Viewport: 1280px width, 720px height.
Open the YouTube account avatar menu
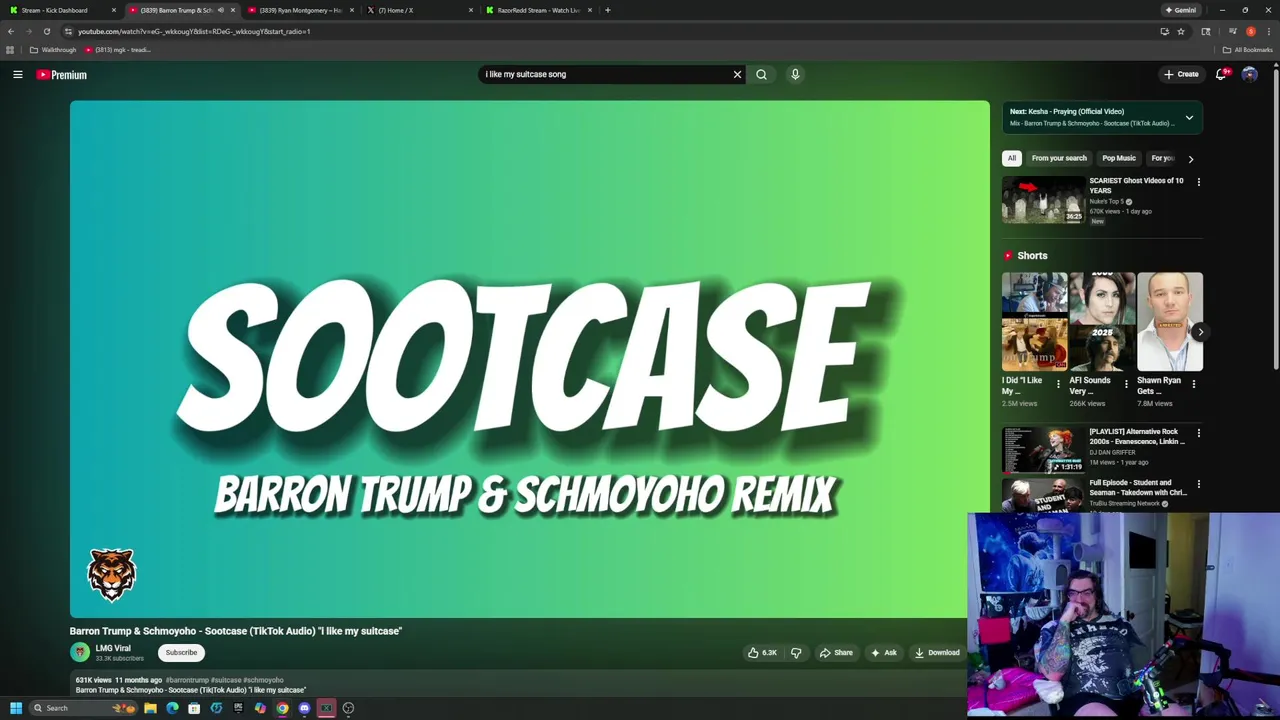pos(1249,74)
